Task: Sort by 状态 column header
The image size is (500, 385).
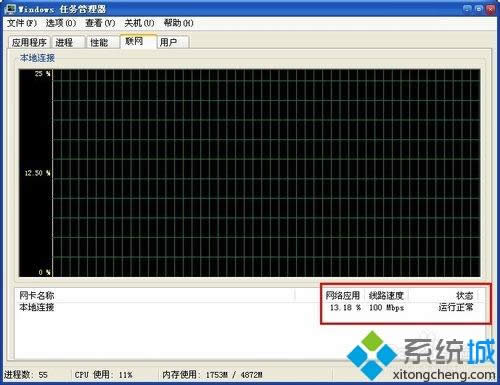Action: point(443,295)
